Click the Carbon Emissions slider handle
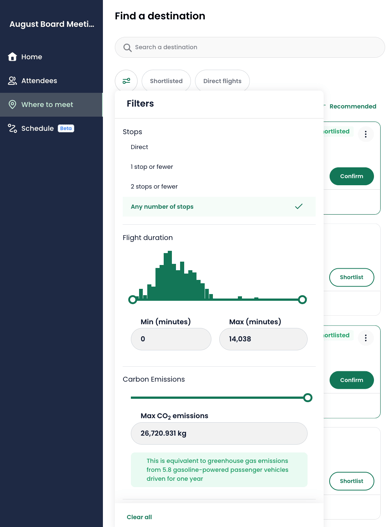The image size is (390, 527). pyautogui.click(x=307, y=398)
